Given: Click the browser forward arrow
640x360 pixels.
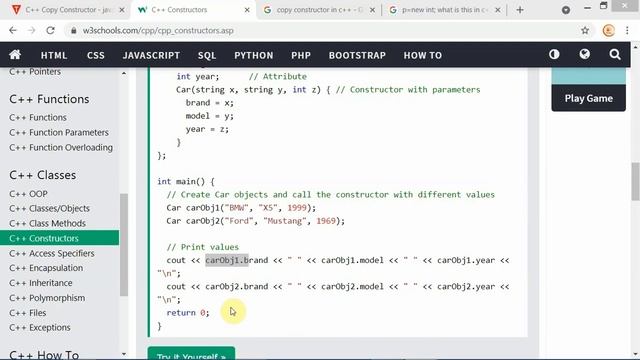Looking at the screenshot, I should tap(31, 30).
